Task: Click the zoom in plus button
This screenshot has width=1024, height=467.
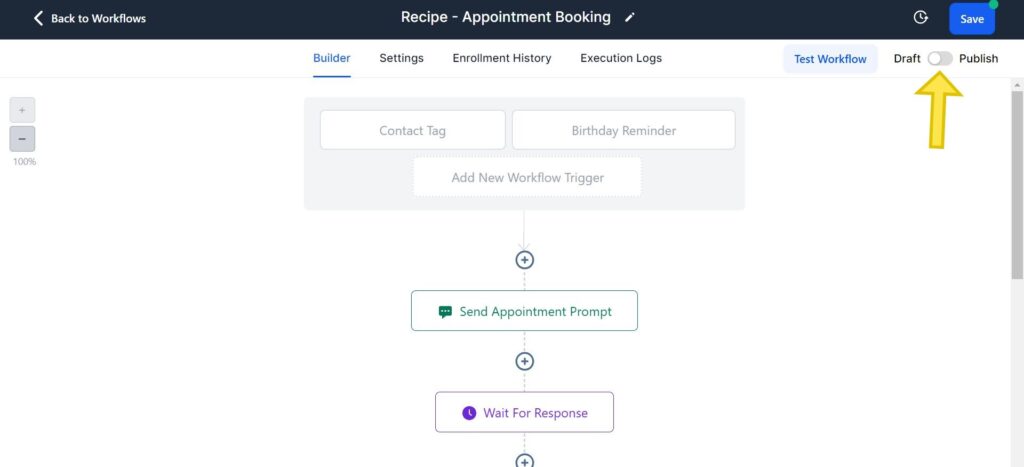Action: pos(22,110)
